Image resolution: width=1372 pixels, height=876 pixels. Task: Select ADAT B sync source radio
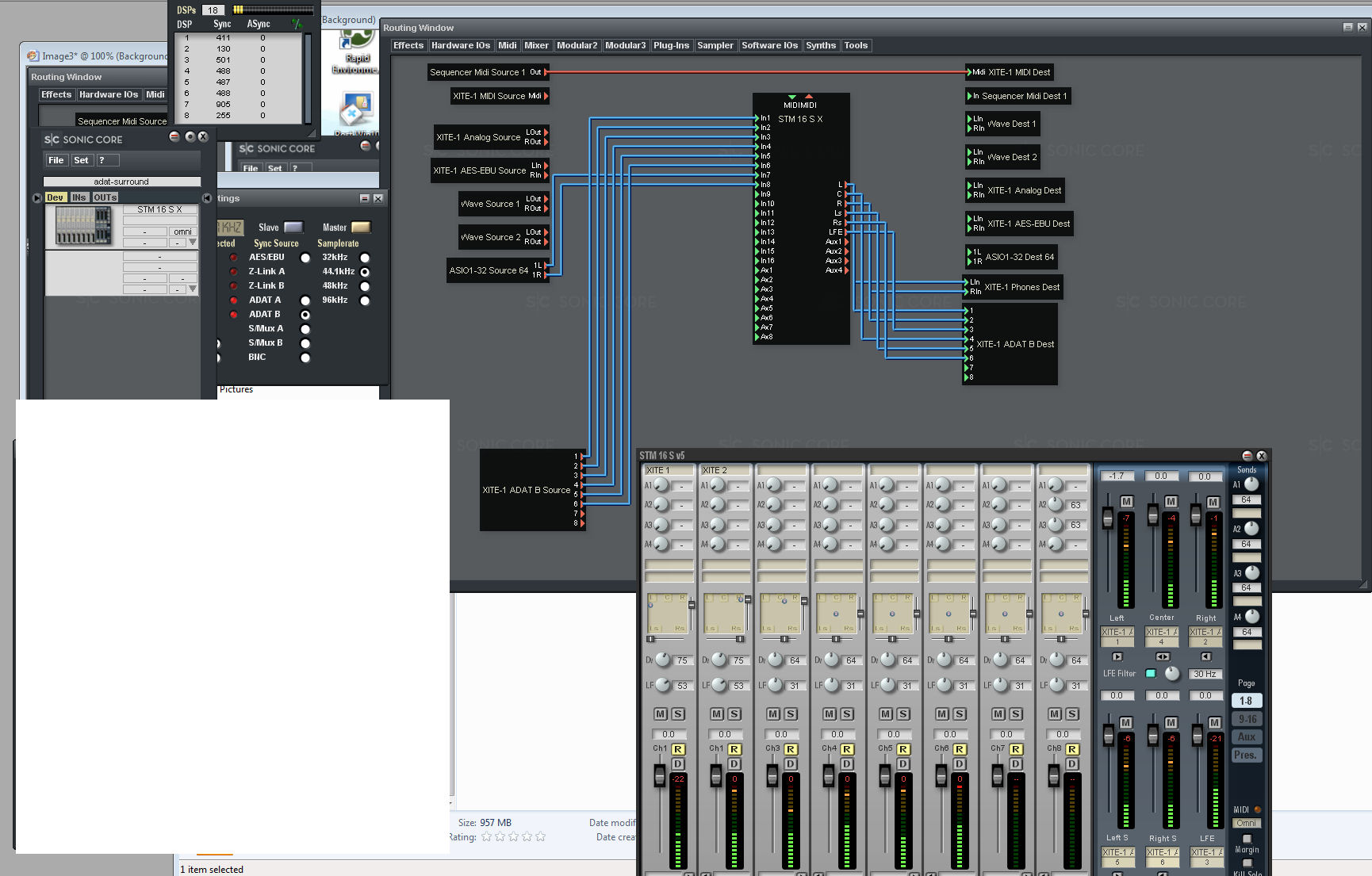point(305,315)
